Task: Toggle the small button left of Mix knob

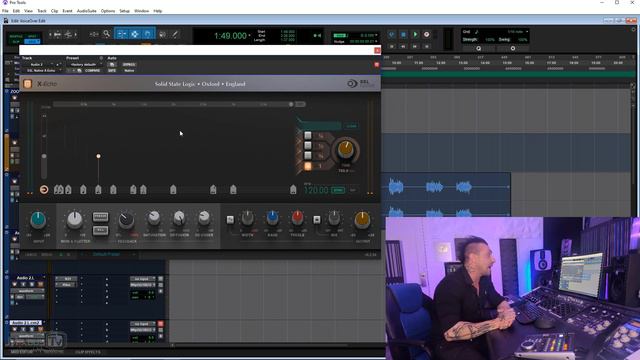Action: pyautogui.click(x=317, y=220)
